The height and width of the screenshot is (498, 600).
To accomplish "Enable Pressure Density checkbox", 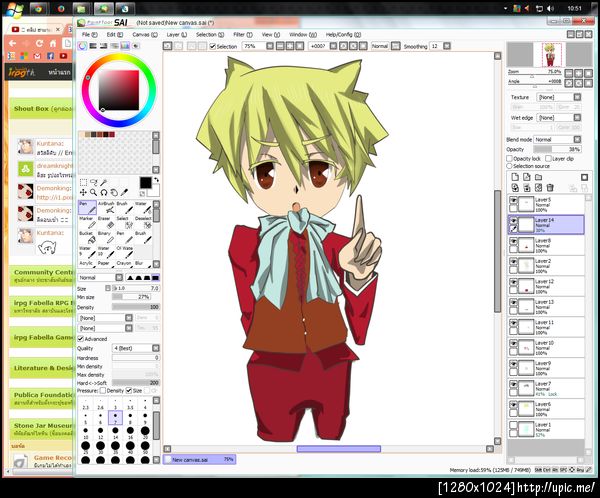I will [x=103, y=391].
